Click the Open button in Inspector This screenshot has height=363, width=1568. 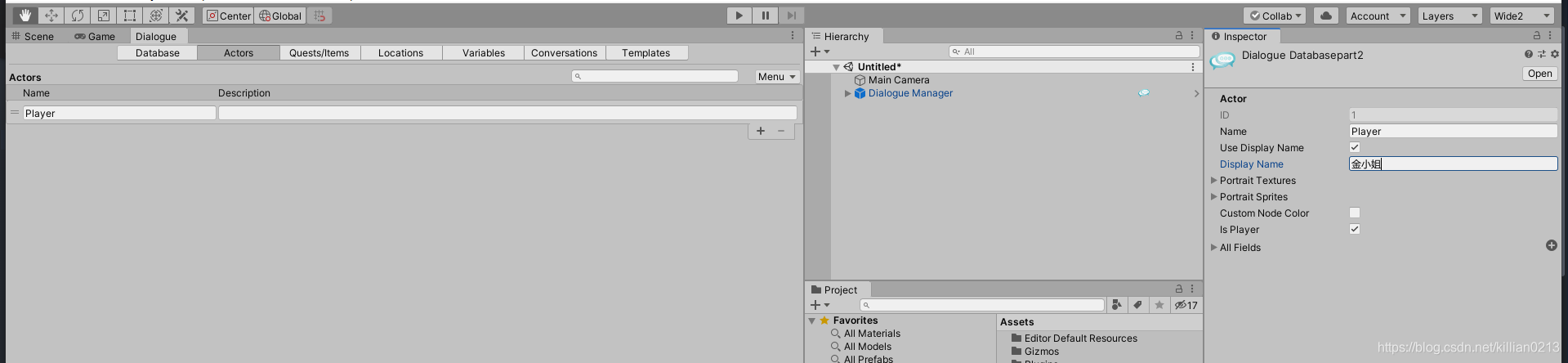pos(1540,74)
